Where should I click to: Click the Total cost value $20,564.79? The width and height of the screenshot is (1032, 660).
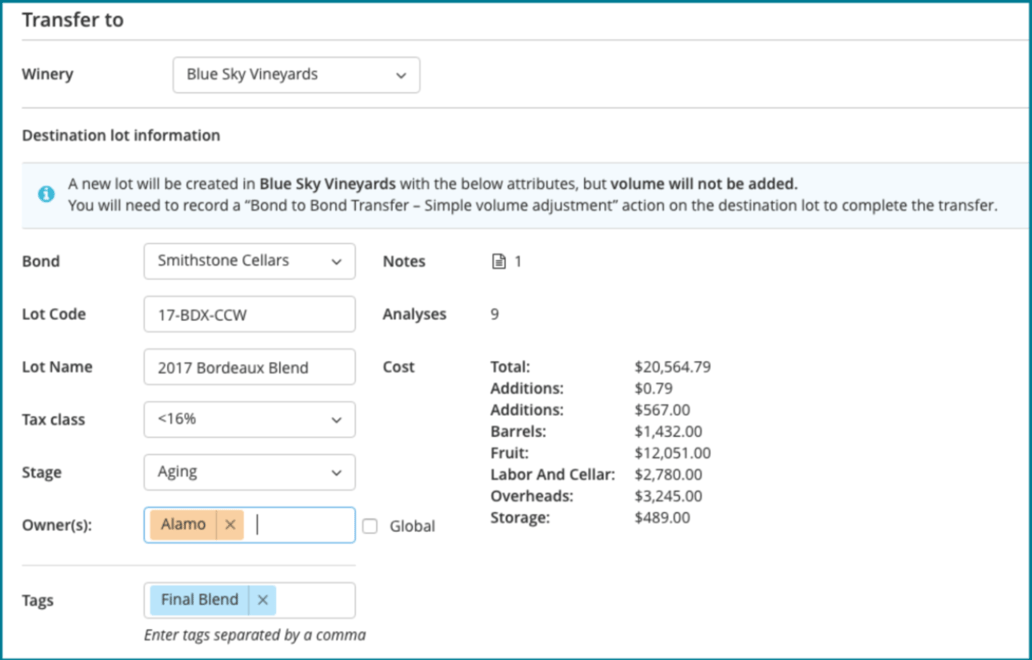(672, 367)
